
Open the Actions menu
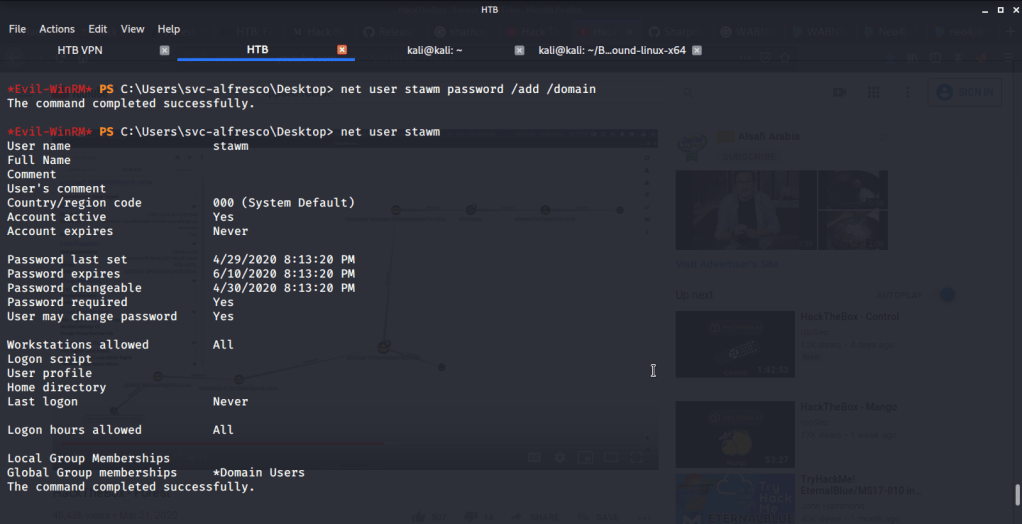point(57,29)
